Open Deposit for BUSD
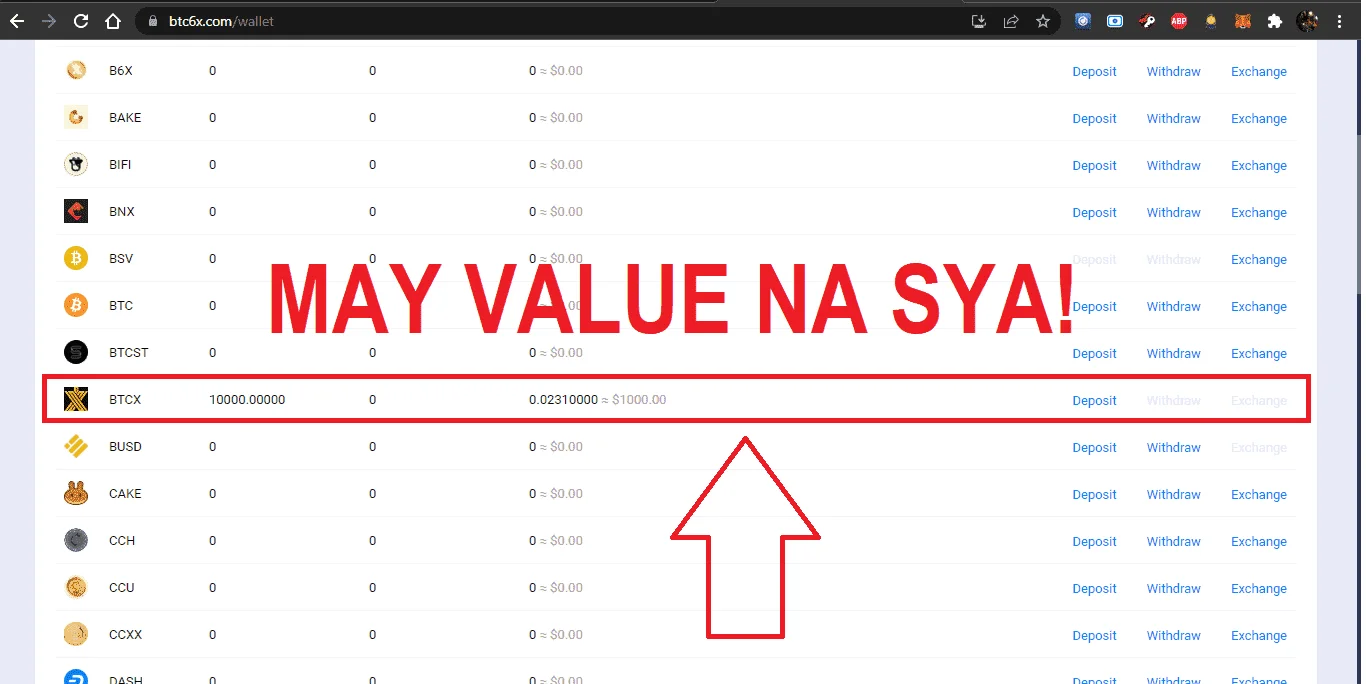 click(1094, 448)
